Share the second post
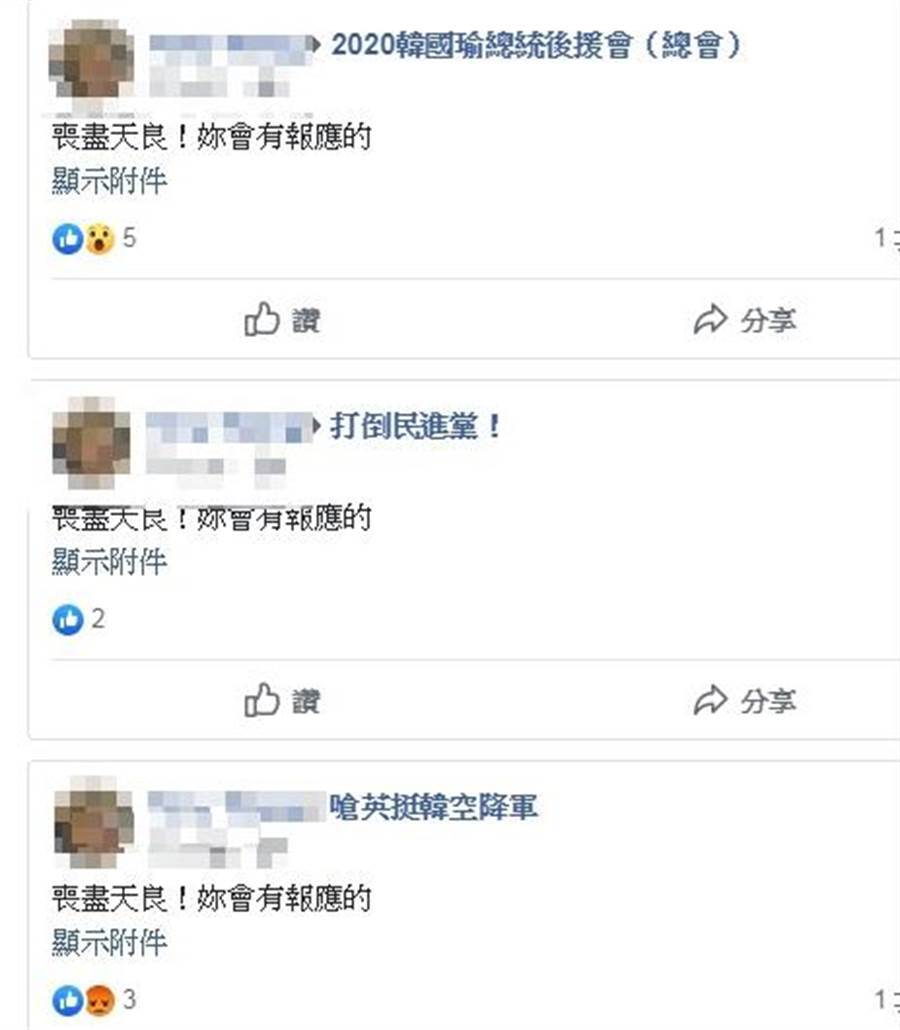 coord(745,700)
